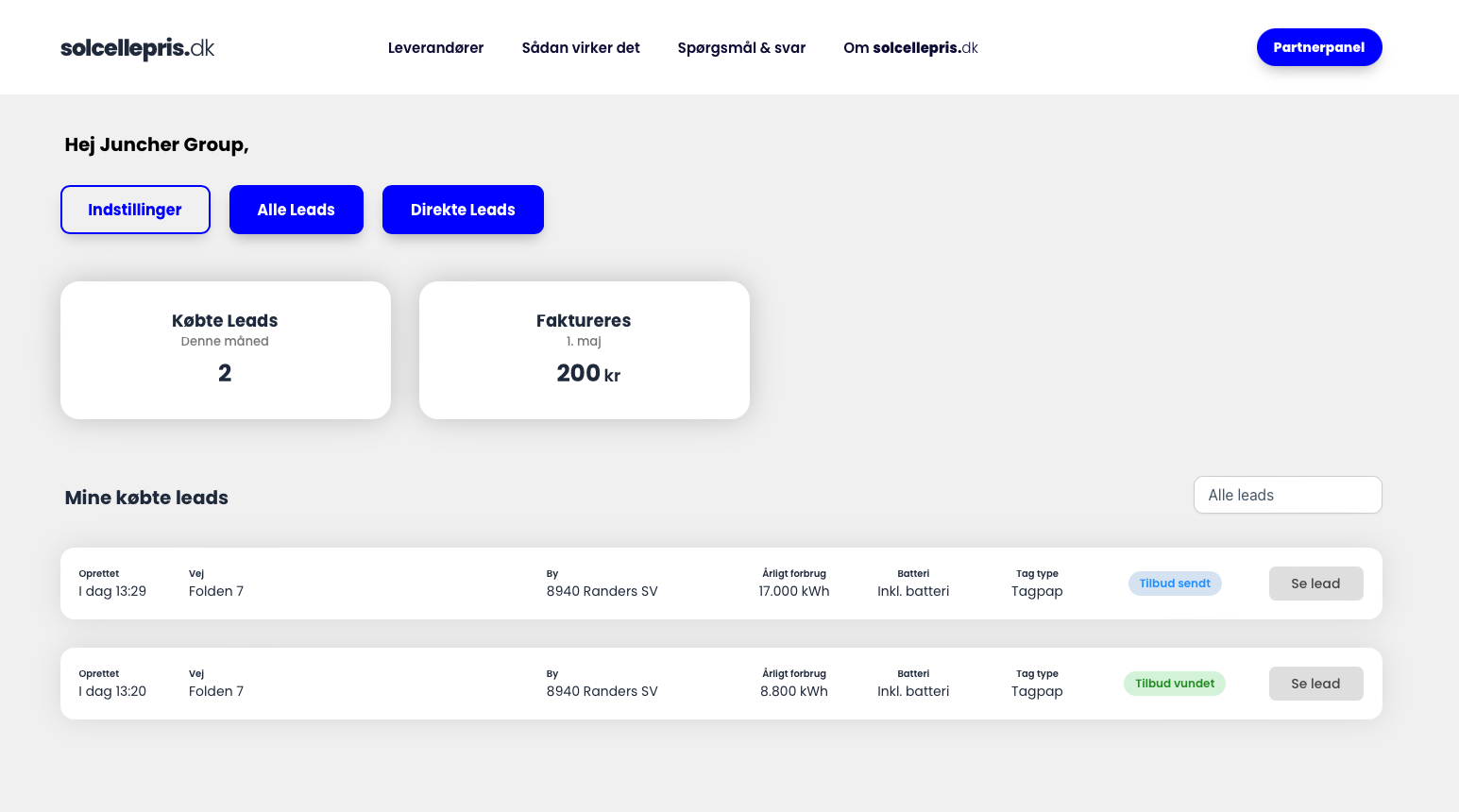
Task: Click the Tilbud sendt status badge
Action: point(1174,584)
